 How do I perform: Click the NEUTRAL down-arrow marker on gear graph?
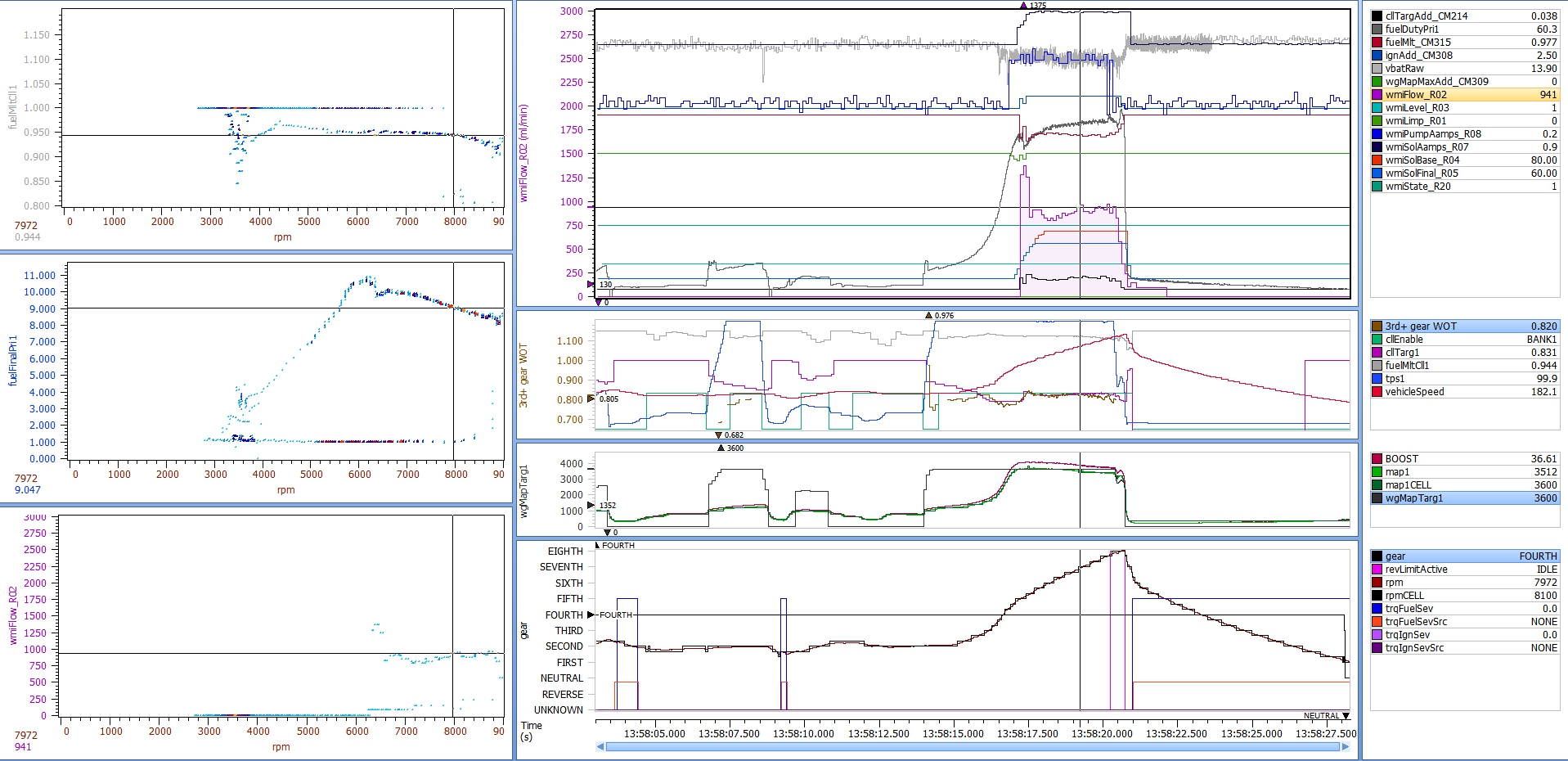point(1346,716)
